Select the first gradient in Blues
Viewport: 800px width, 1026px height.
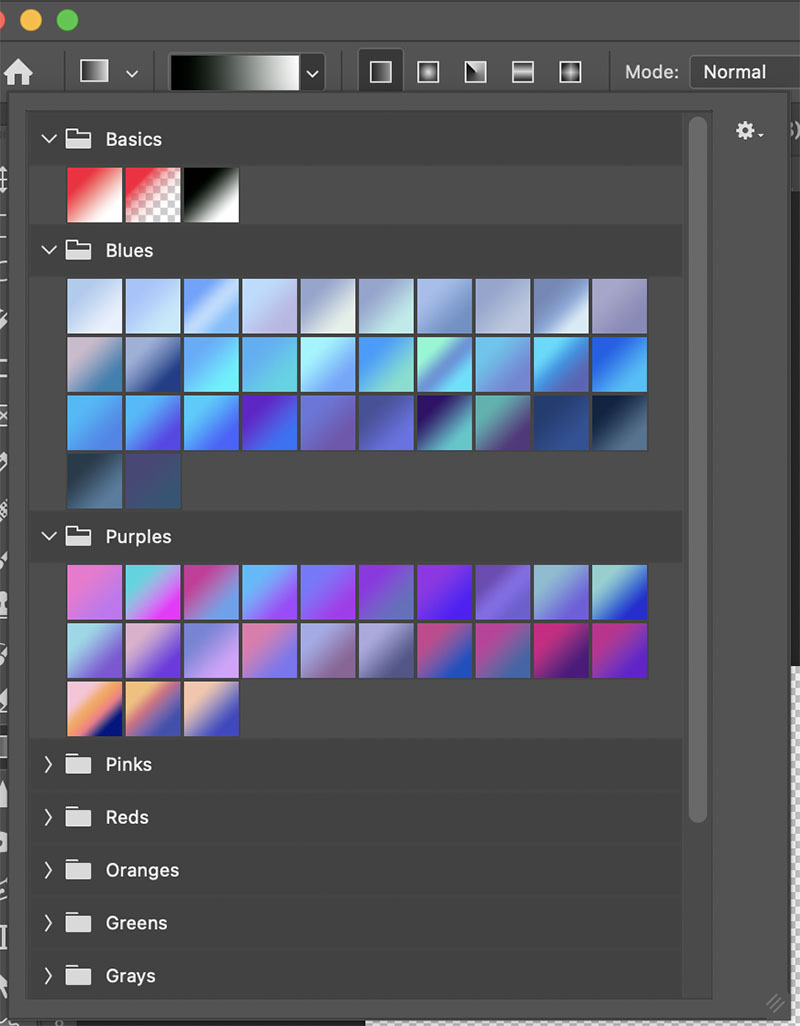click(x=94, y=306)
